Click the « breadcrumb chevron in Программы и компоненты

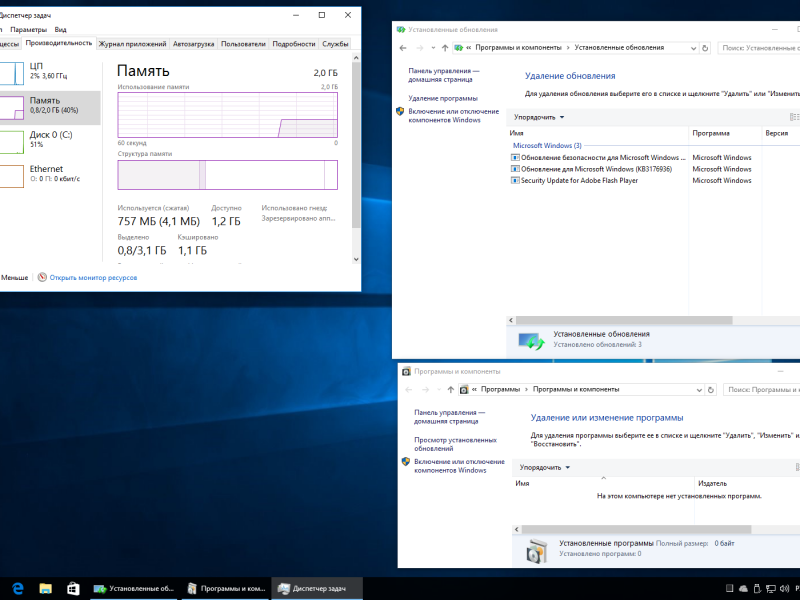pyautogui.click(x=474, y=390)
